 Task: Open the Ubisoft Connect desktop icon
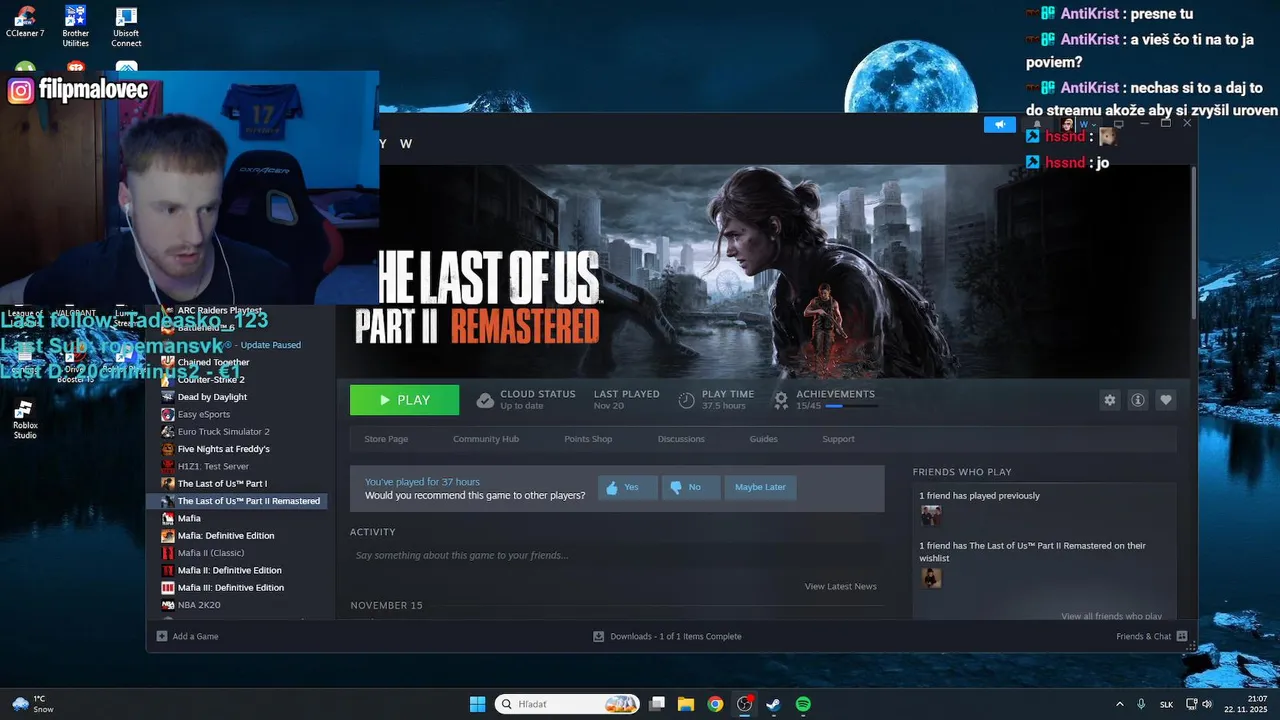coord(126,26)
